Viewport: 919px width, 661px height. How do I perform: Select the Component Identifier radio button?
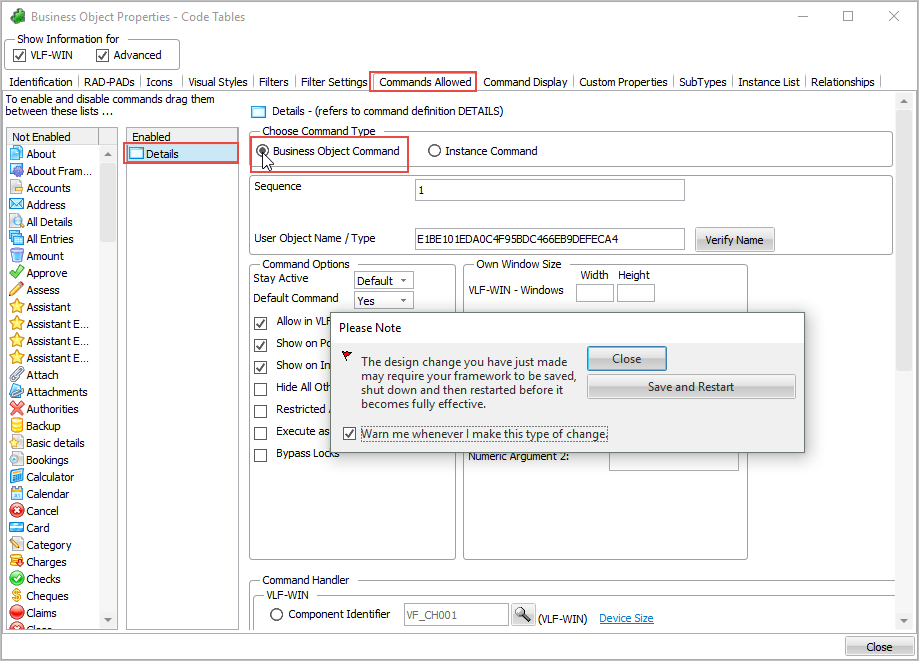277,614
